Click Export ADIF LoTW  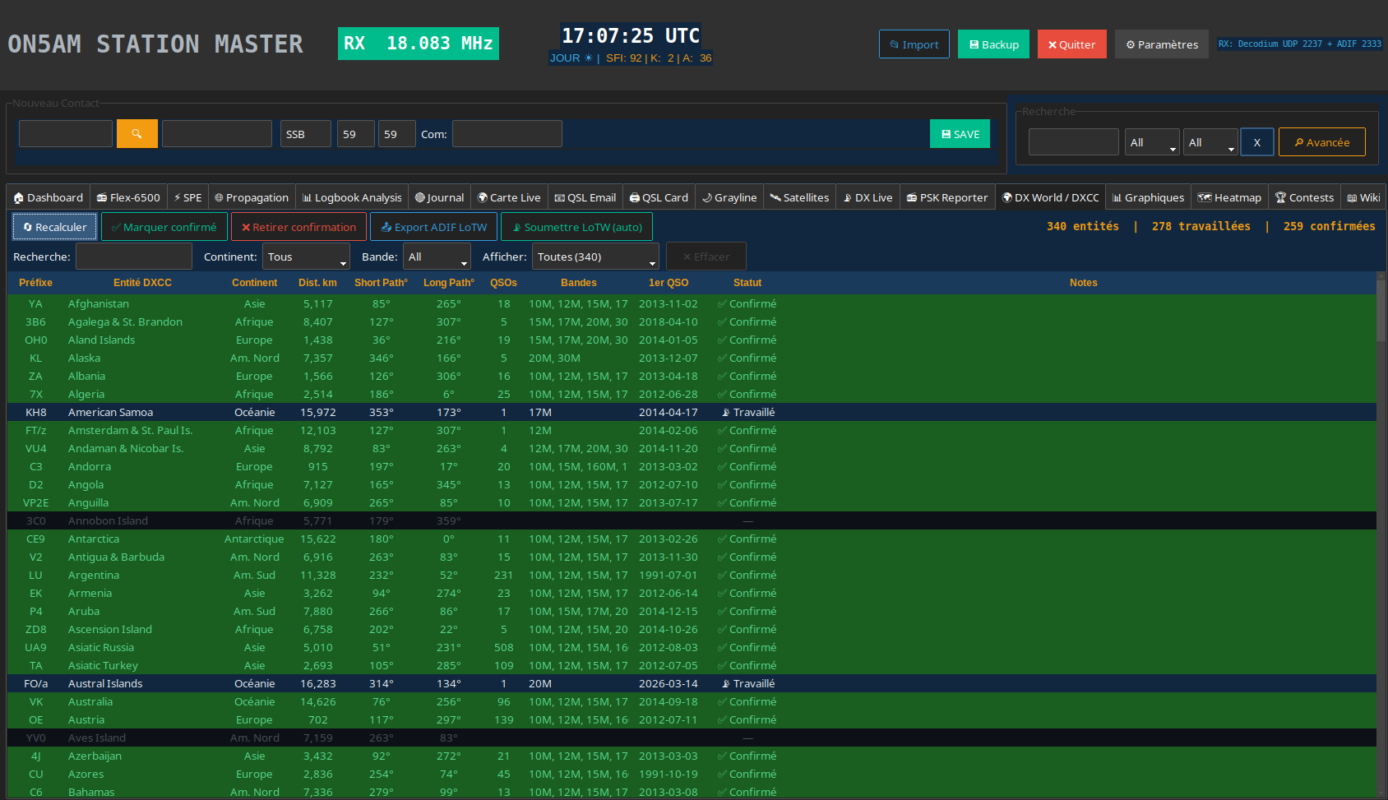coord(434,227)
